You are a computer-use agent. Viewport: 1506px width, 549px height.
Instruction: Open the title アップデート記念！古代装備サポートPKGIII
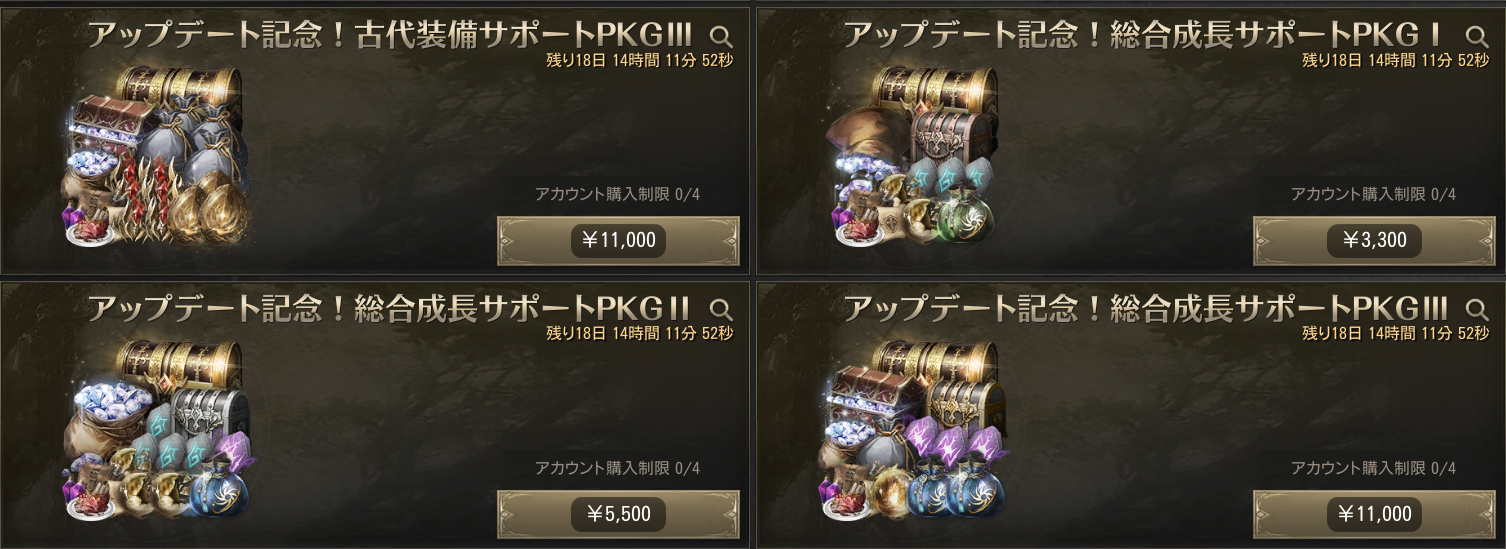click(x=391, y=36)
